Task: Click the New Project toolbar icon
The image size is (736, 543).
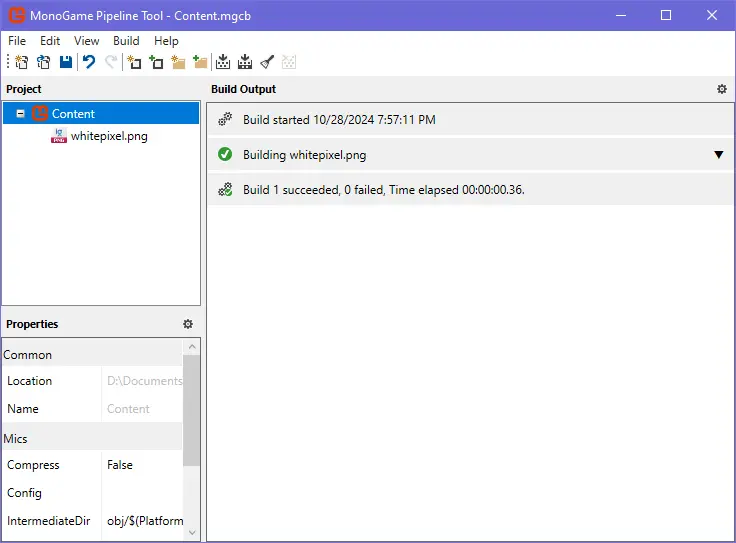Action: (x=22, y=62)
